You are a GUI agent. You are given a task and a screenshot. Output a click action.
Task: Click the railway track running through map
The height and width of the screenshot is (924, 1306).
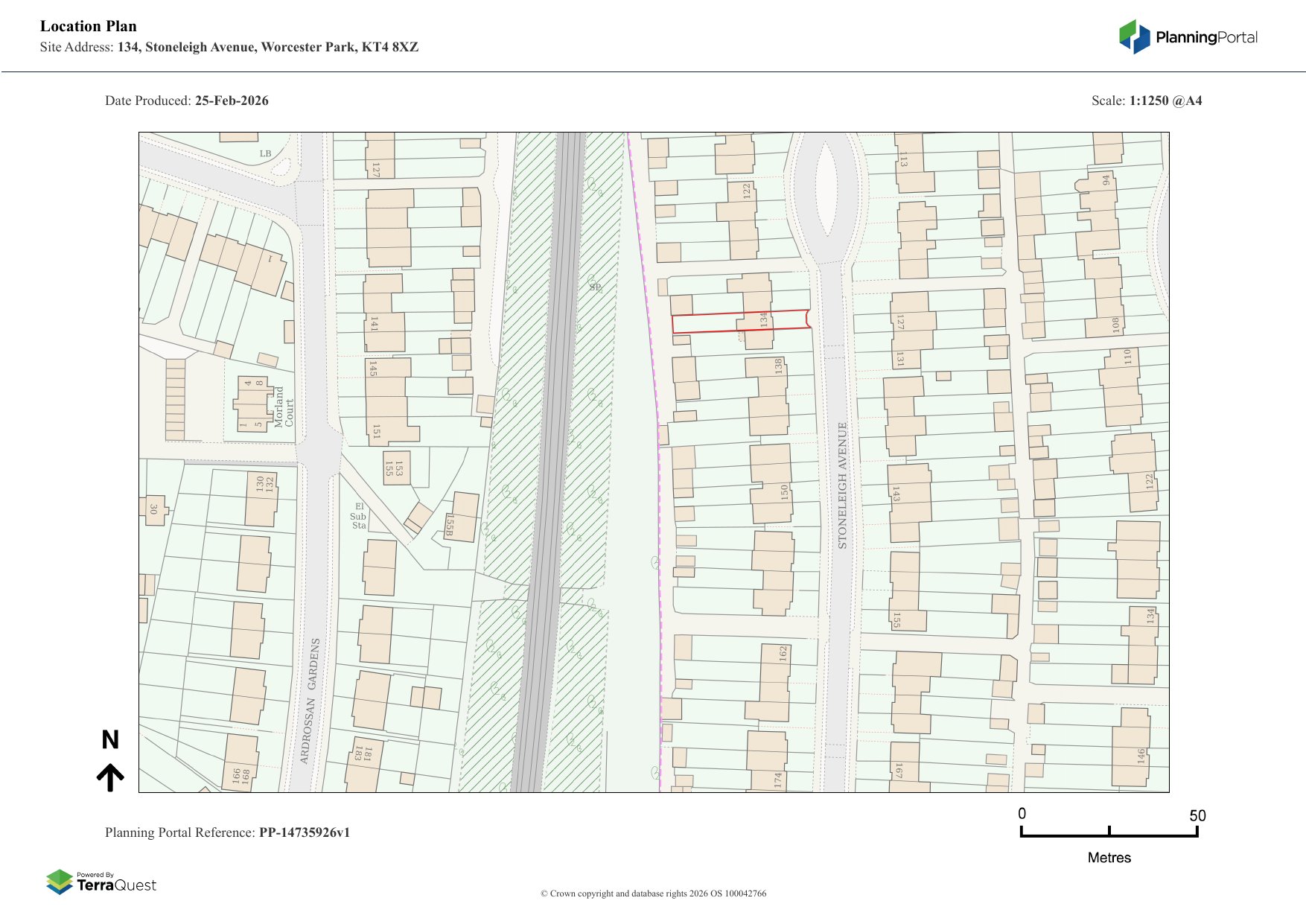click(551, 462)
